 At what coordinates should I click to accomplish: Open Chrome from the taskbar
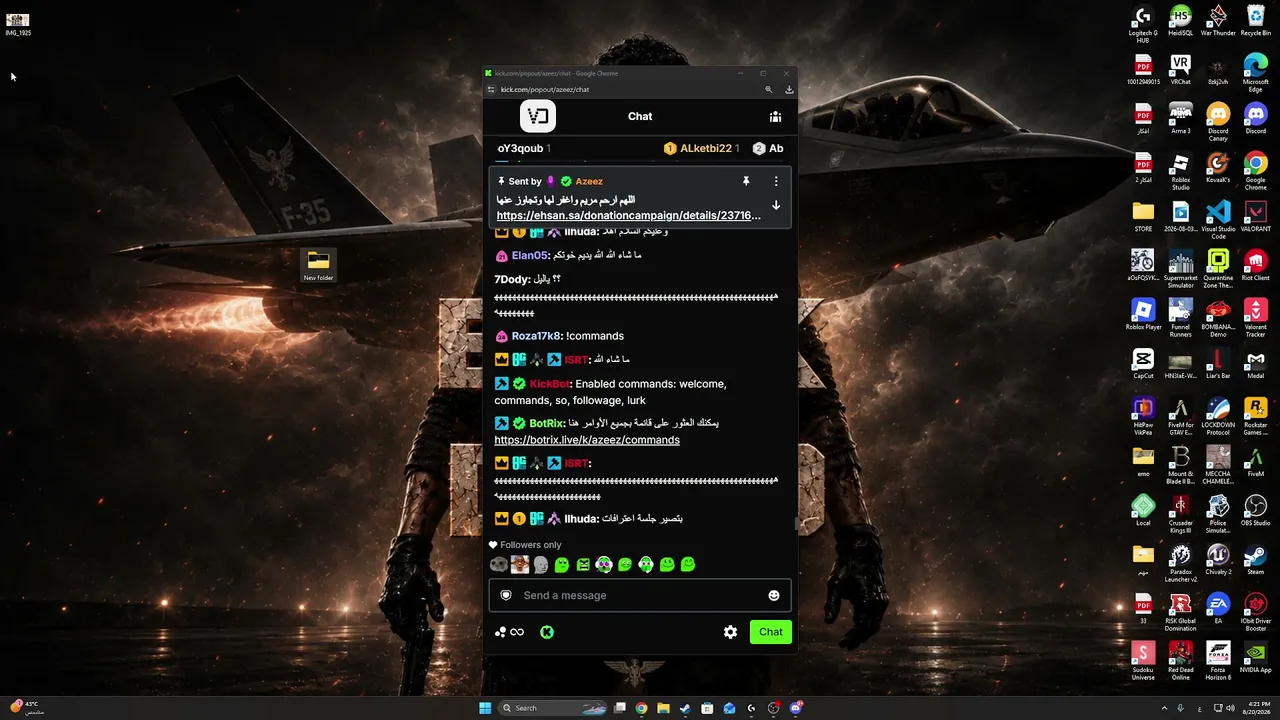click(641, 708)
